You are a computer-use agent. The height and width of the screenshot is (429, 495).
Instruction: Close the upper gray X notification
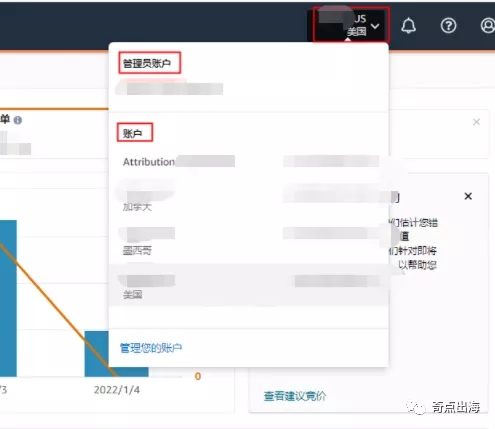(x=476, y=122)
